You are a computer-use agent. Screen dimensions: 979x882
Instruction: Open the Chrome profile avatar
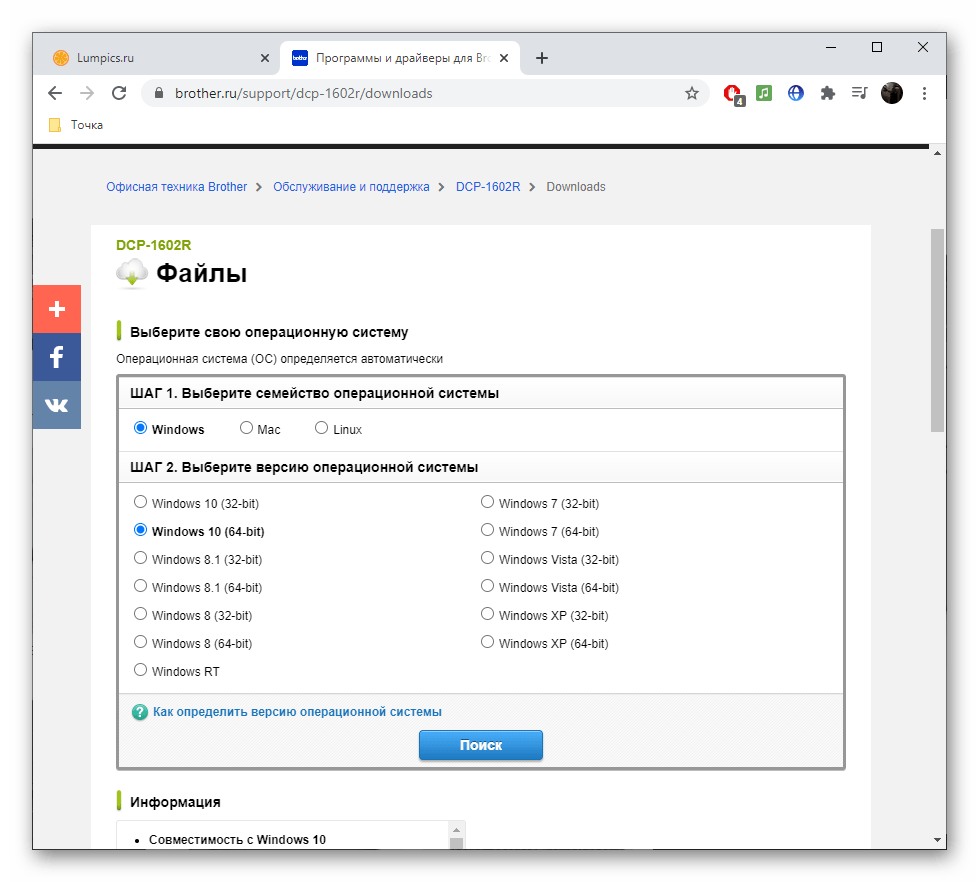click(x=892, y=93)
